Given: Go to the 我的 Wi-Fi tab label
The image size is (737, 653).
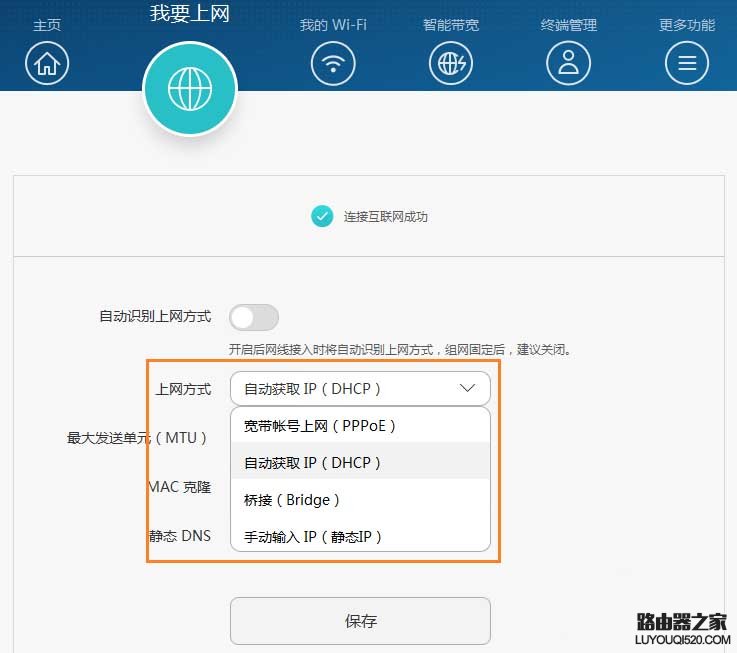Looking at the screenshot, I should 333,25.
